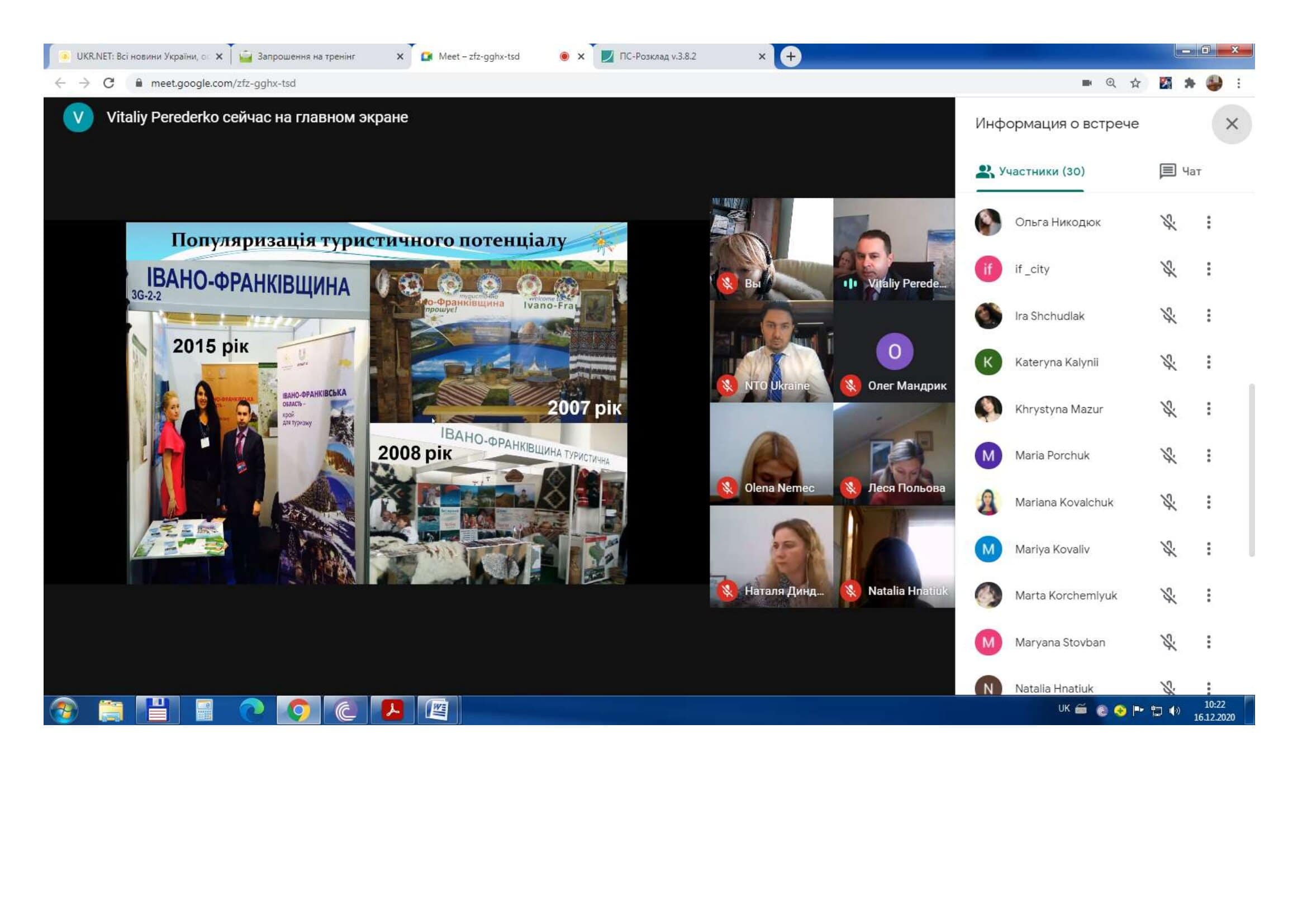Open the Chrome extensions puzzle icon
The width and height of the screenshot is (1307, 924).
pyautogui.click(x=1189, y=83)
